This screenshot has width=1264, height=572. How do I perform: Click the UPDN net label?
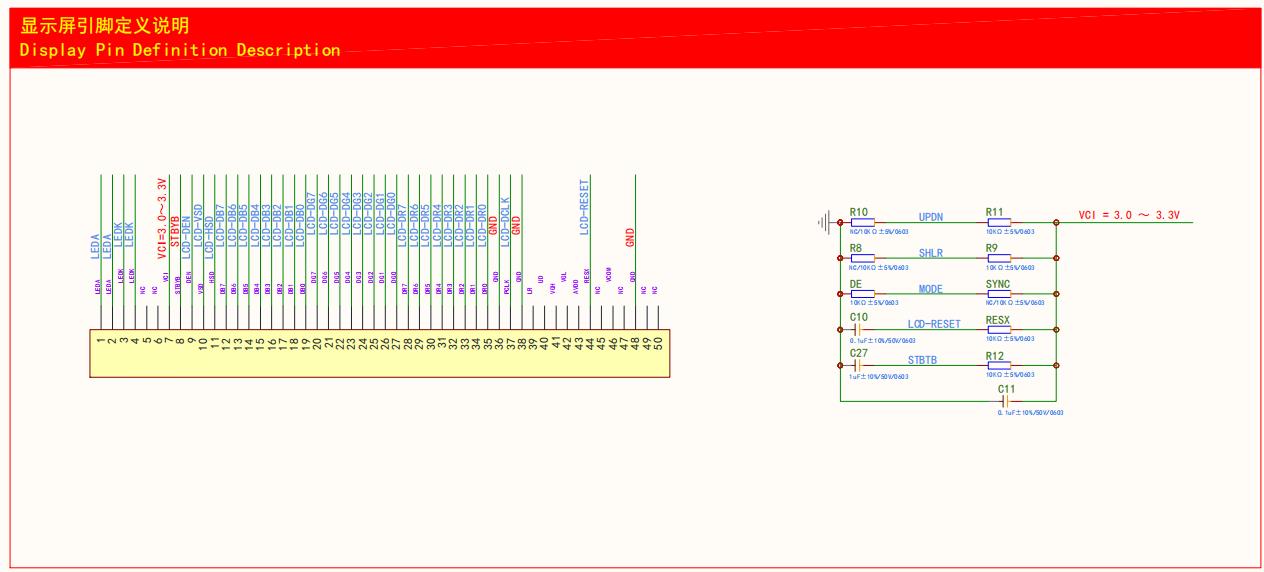931,216
